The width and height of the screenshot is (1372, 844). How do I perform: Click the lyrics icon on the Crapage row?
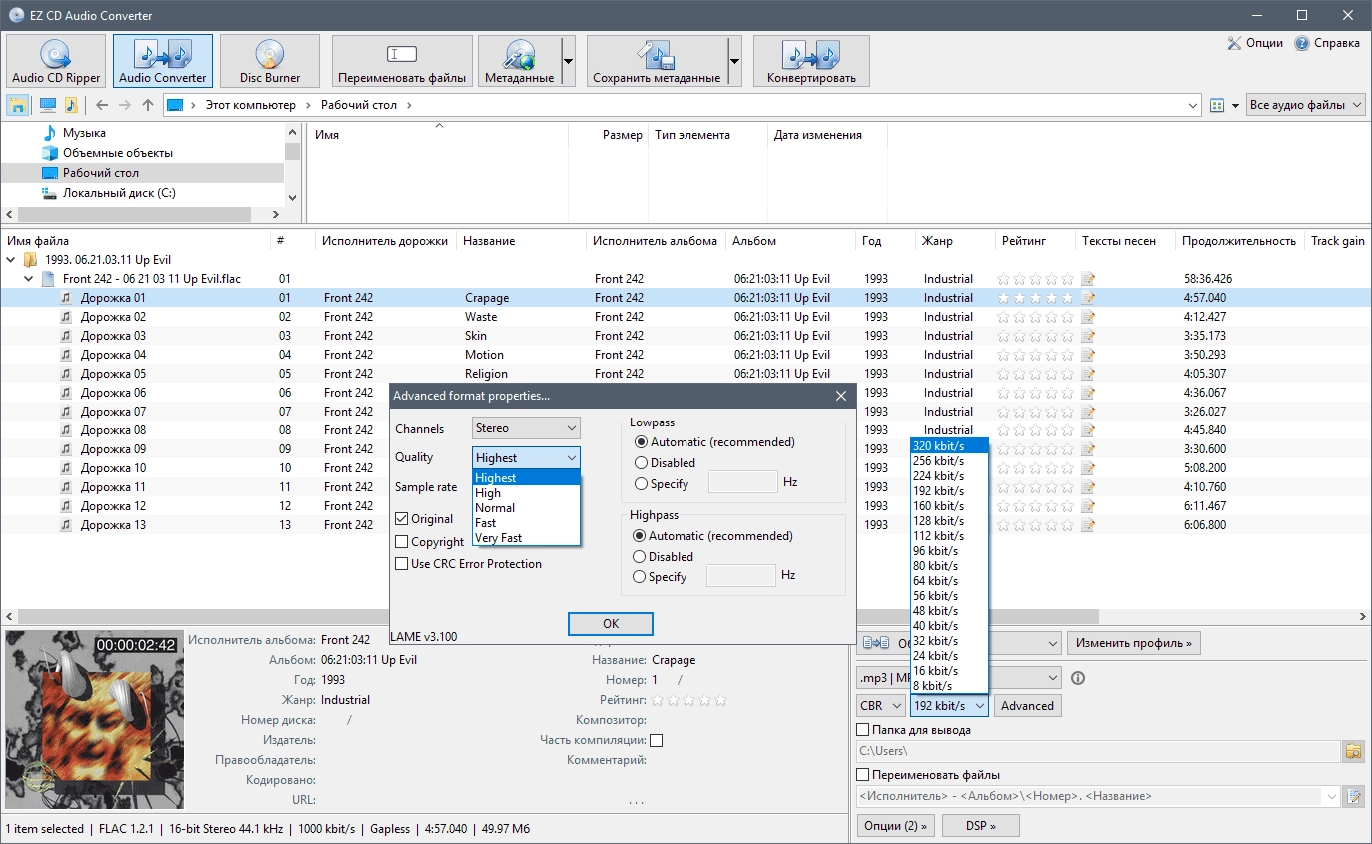(1088, 298)
